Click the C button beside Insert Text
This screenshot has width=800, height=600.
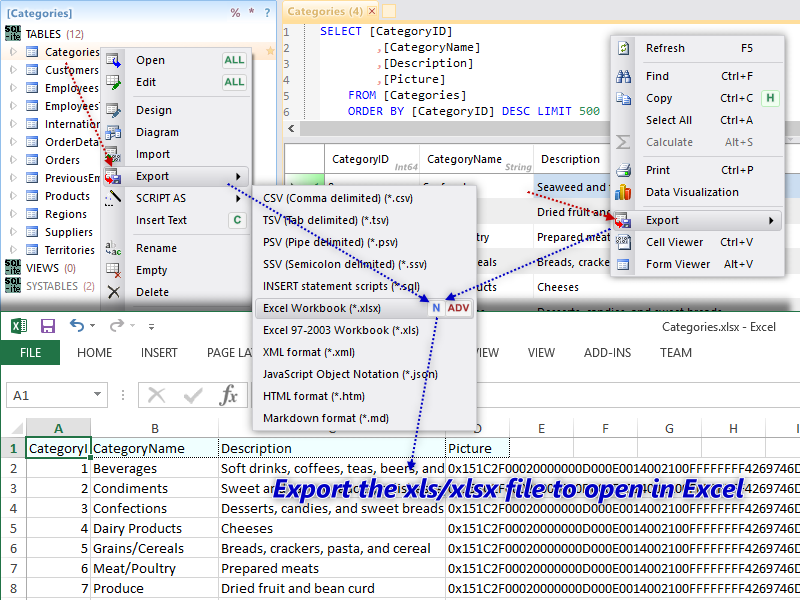point(237,220)
